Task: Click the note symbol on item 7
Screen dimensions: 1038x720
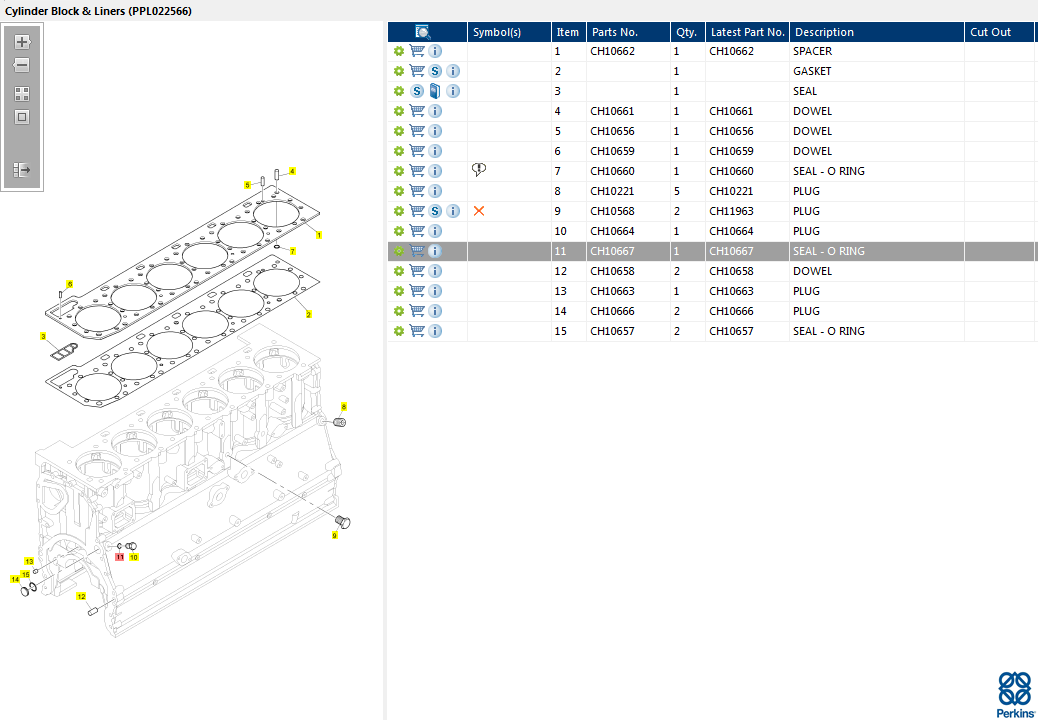Action: tap(479, 170)
